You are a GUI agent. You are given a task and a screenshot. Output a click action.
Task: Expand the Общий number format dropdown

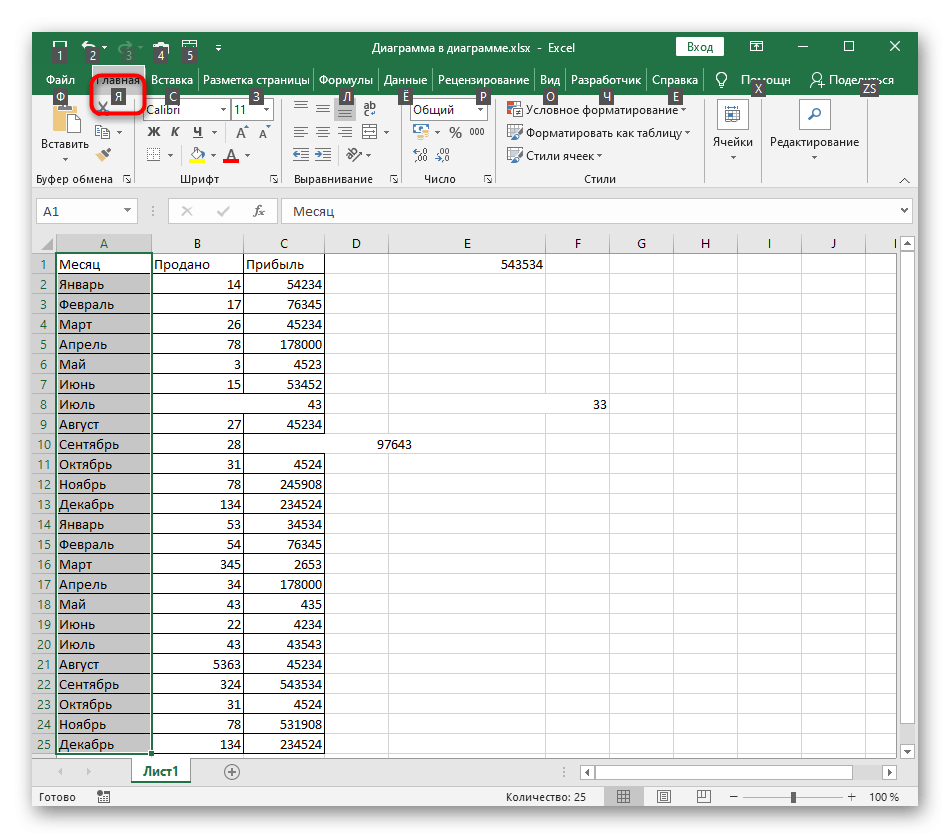(480, 110)
